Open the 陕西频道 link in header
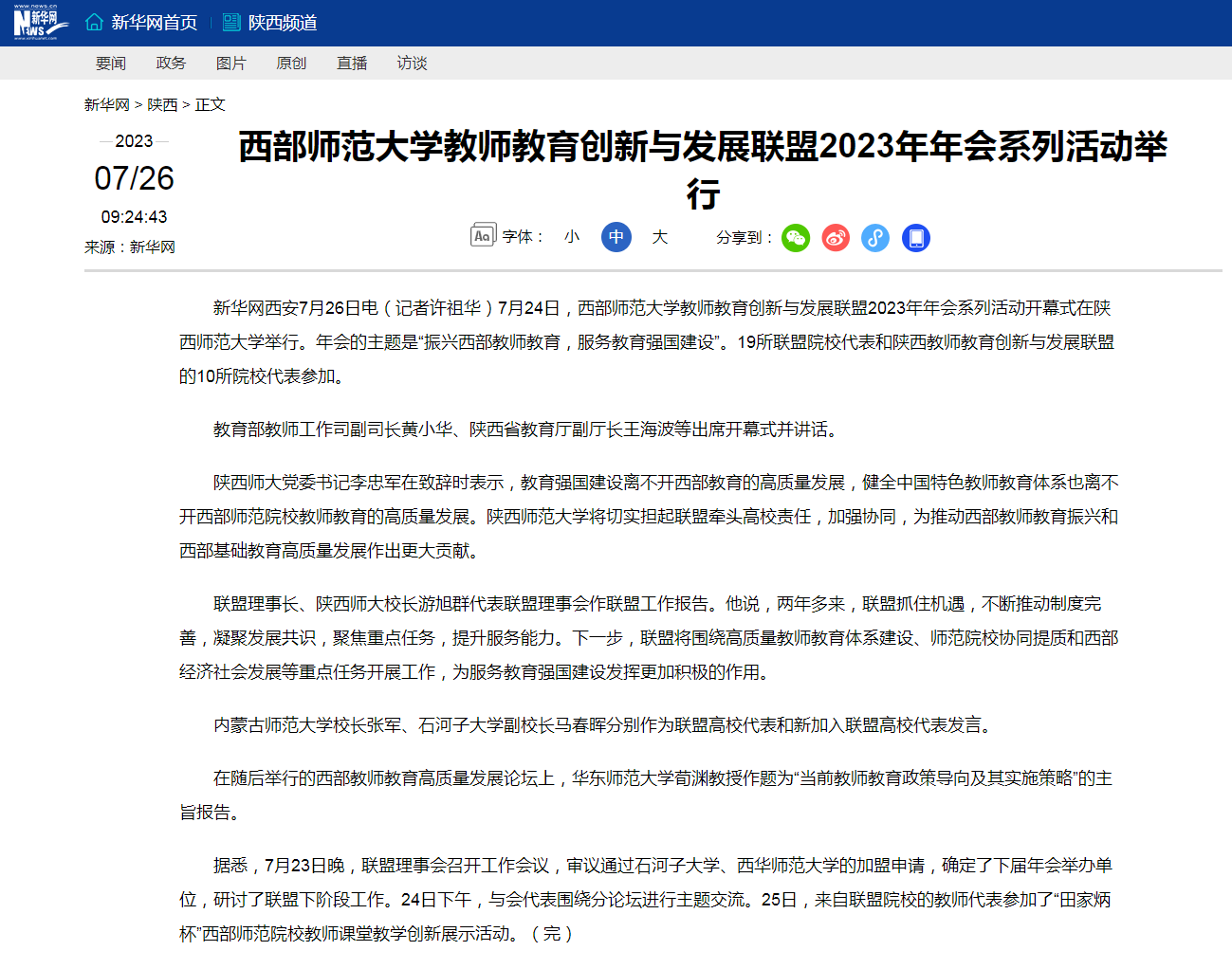1232x969 pixels. pos(283,23)
